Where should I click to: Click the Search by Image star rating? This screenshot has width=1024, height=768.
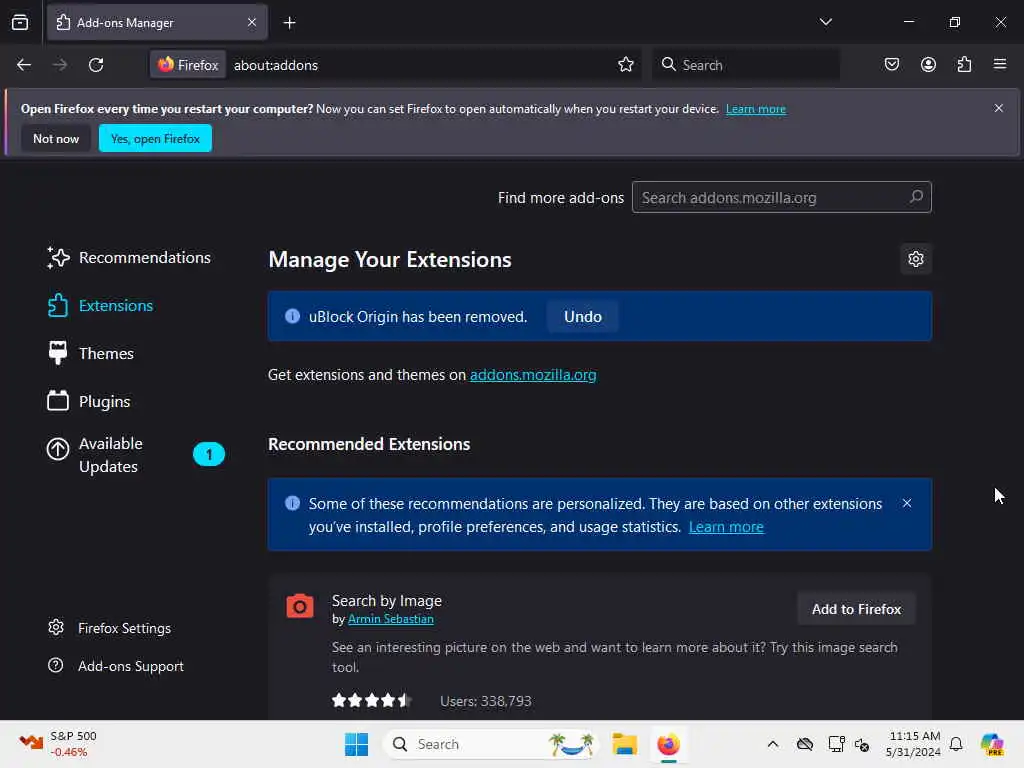371,701
